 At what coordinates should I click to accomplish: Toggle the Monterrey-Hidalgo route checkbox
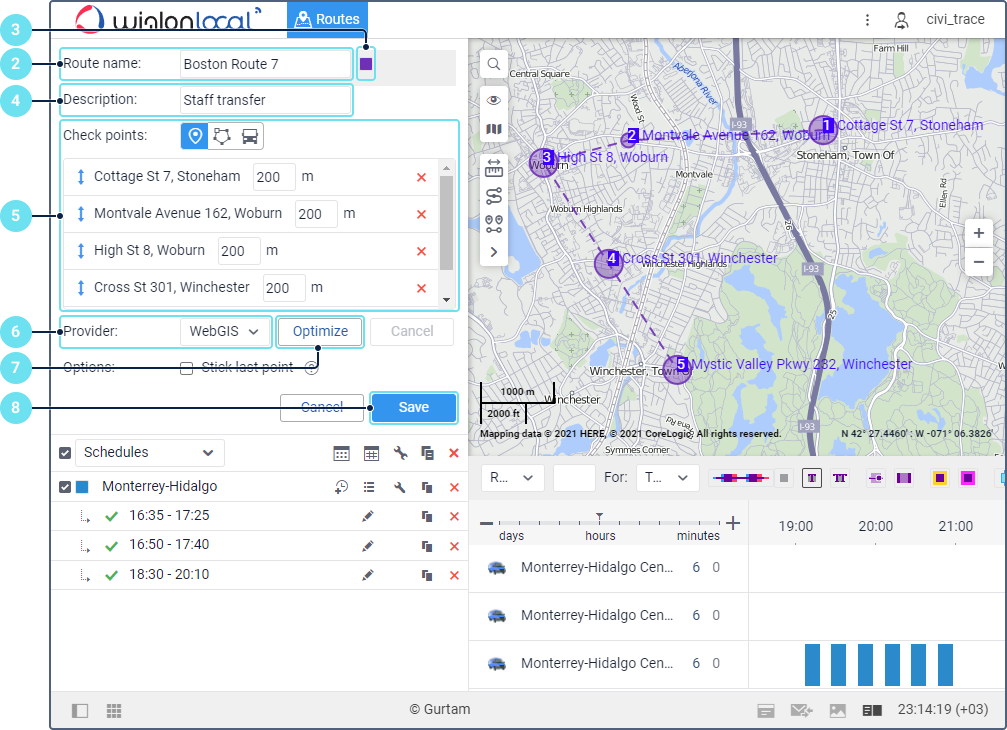click(65, 487)
